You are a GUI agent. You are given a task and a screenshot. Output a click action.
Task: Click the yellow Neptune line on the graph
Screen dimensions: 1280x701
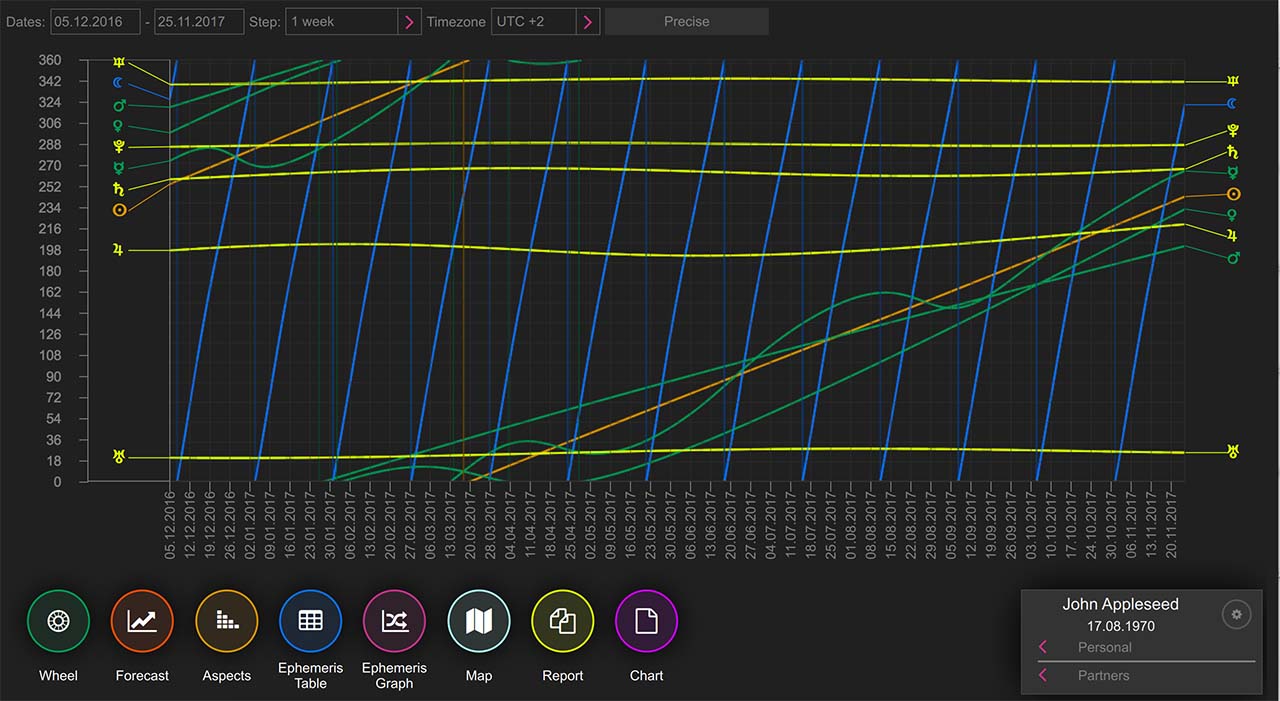pyautogui.click(x=700, y=79)
